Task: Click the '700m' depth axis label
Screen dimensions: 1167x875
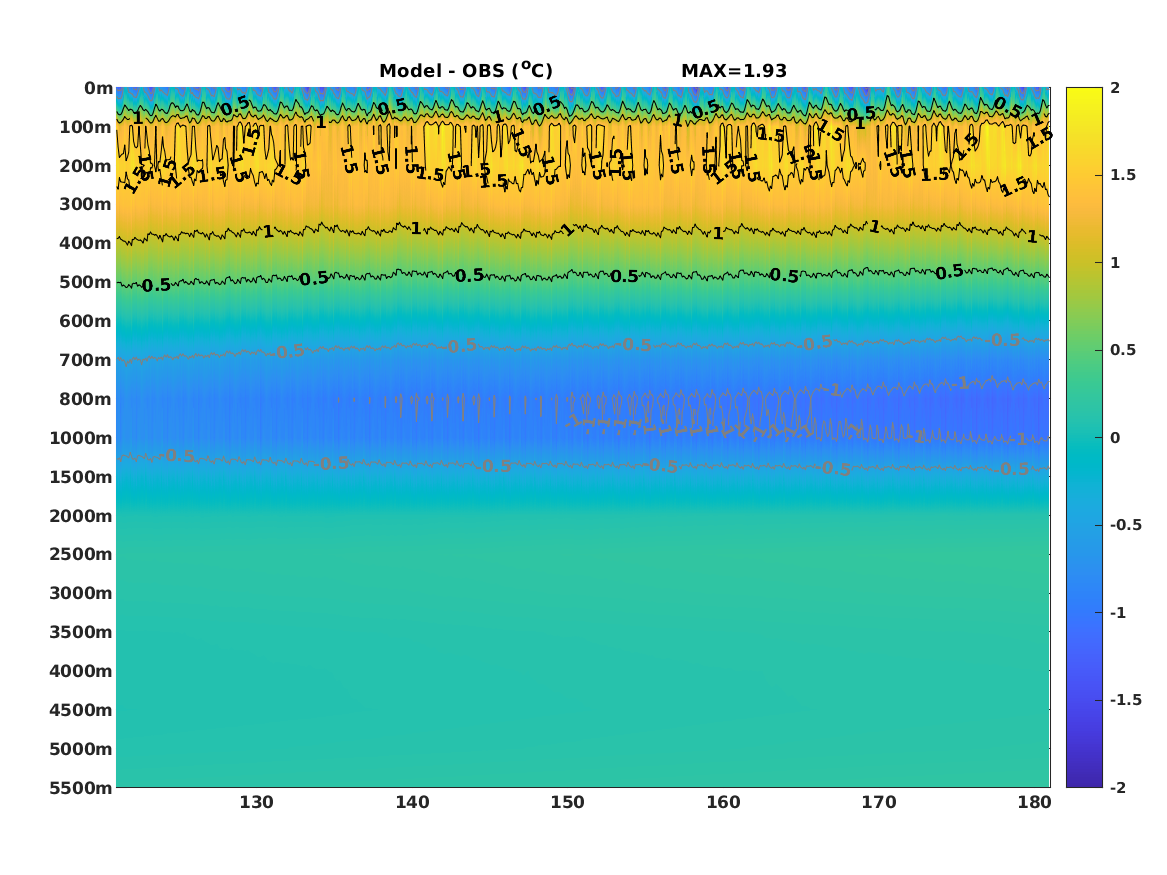Action: [x=86, y=360]
